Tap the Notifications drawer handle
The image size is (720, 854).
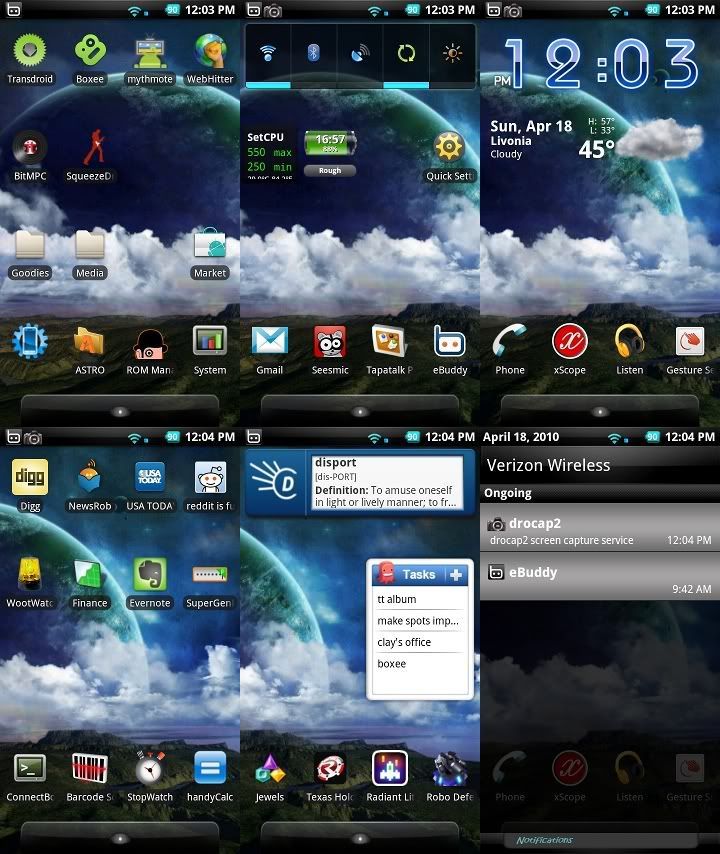pyautogui.click(x=600, y=840)
